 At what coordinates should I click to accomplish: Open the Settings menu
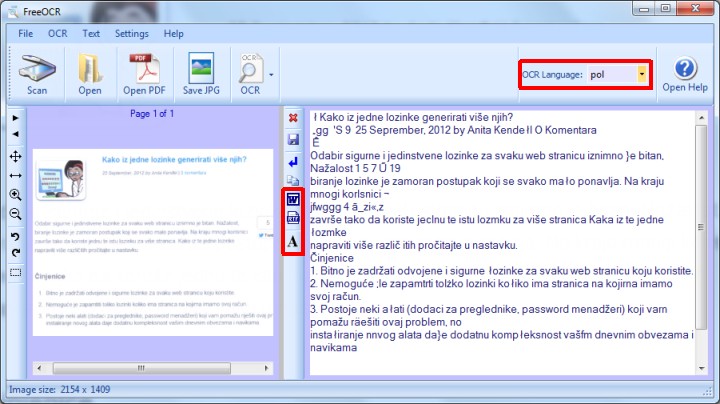pos(131,33)
